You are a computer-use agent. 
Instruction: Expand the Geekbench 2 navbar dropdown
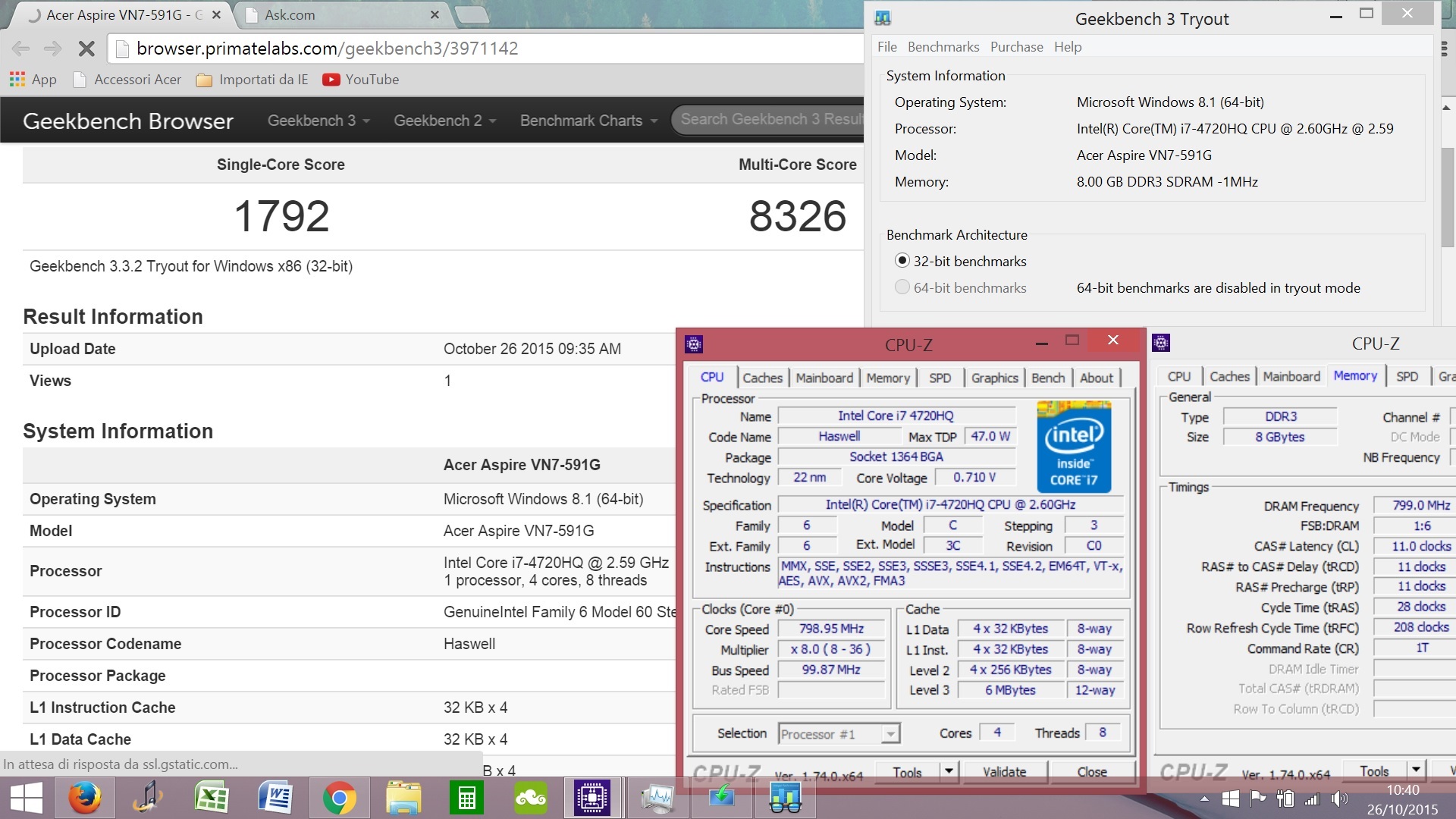445,121
